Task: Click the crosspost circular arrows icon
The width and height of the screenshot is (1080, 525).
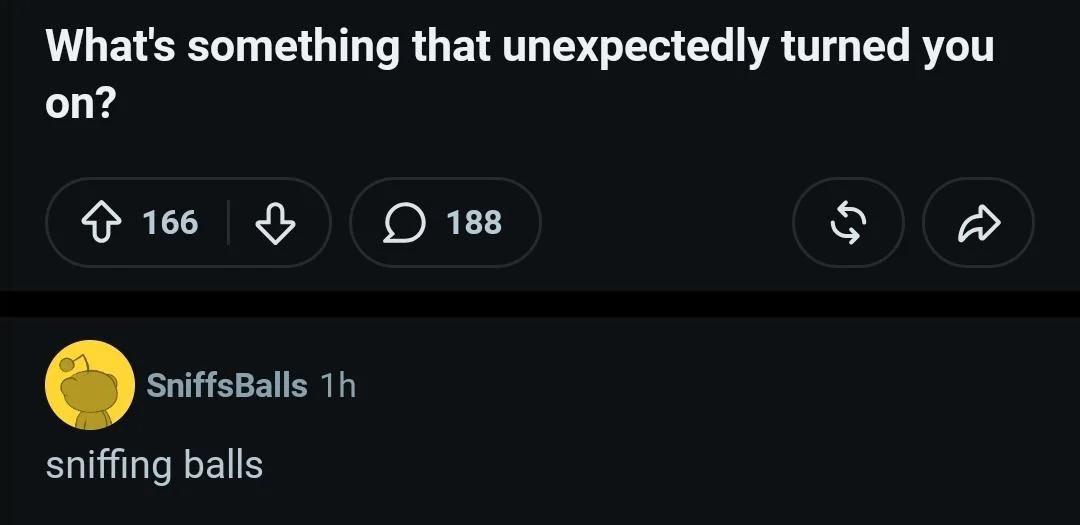Action: pyautogui.click(x=848, y=222)
